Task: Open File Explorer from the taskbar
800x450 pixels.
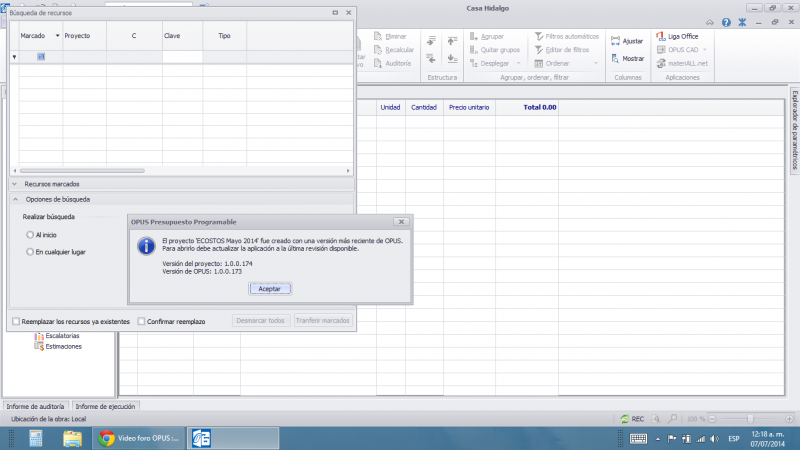Action: pyautogui.click(x=72, y=438)
